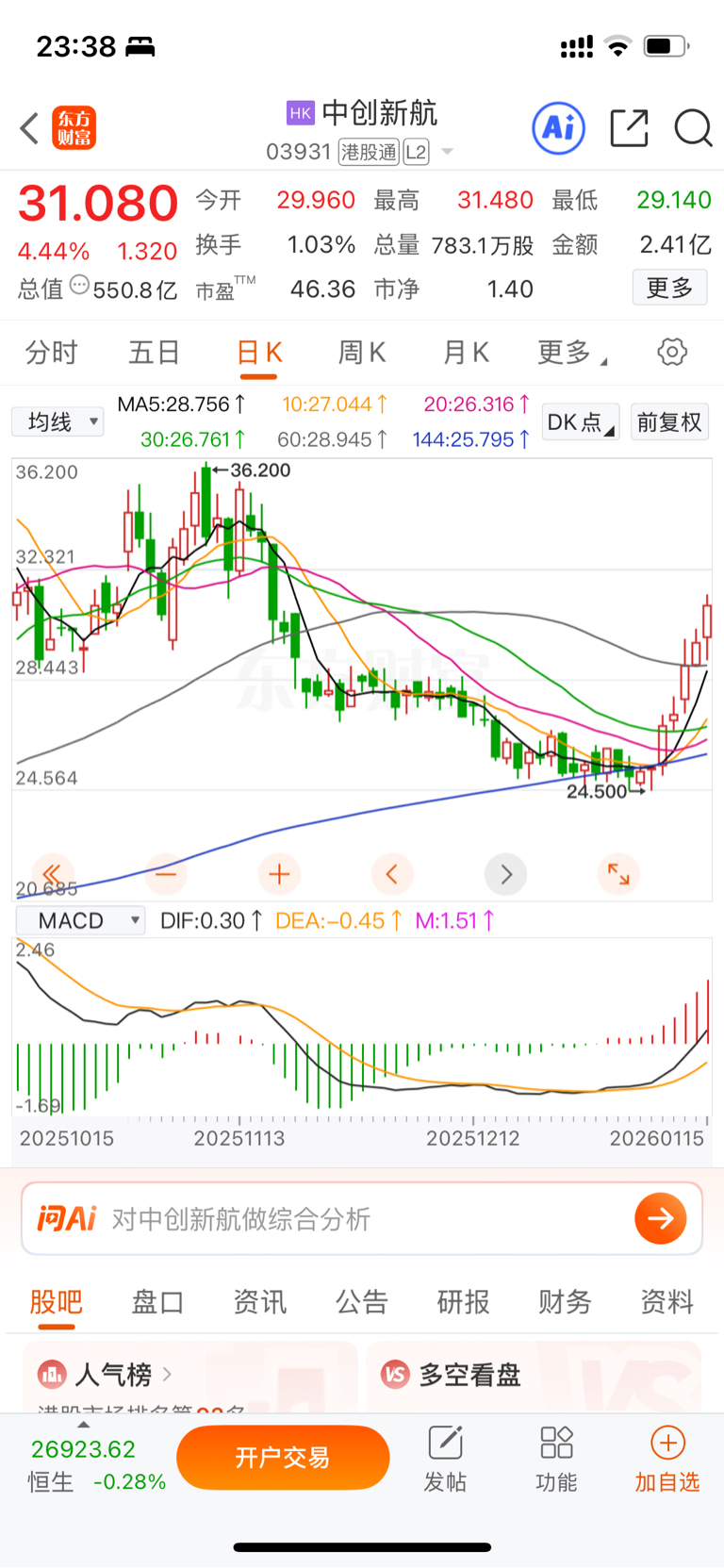
Task: Open the DK点 dropdown
Action: pyautogui.click(x=581, y=421)
